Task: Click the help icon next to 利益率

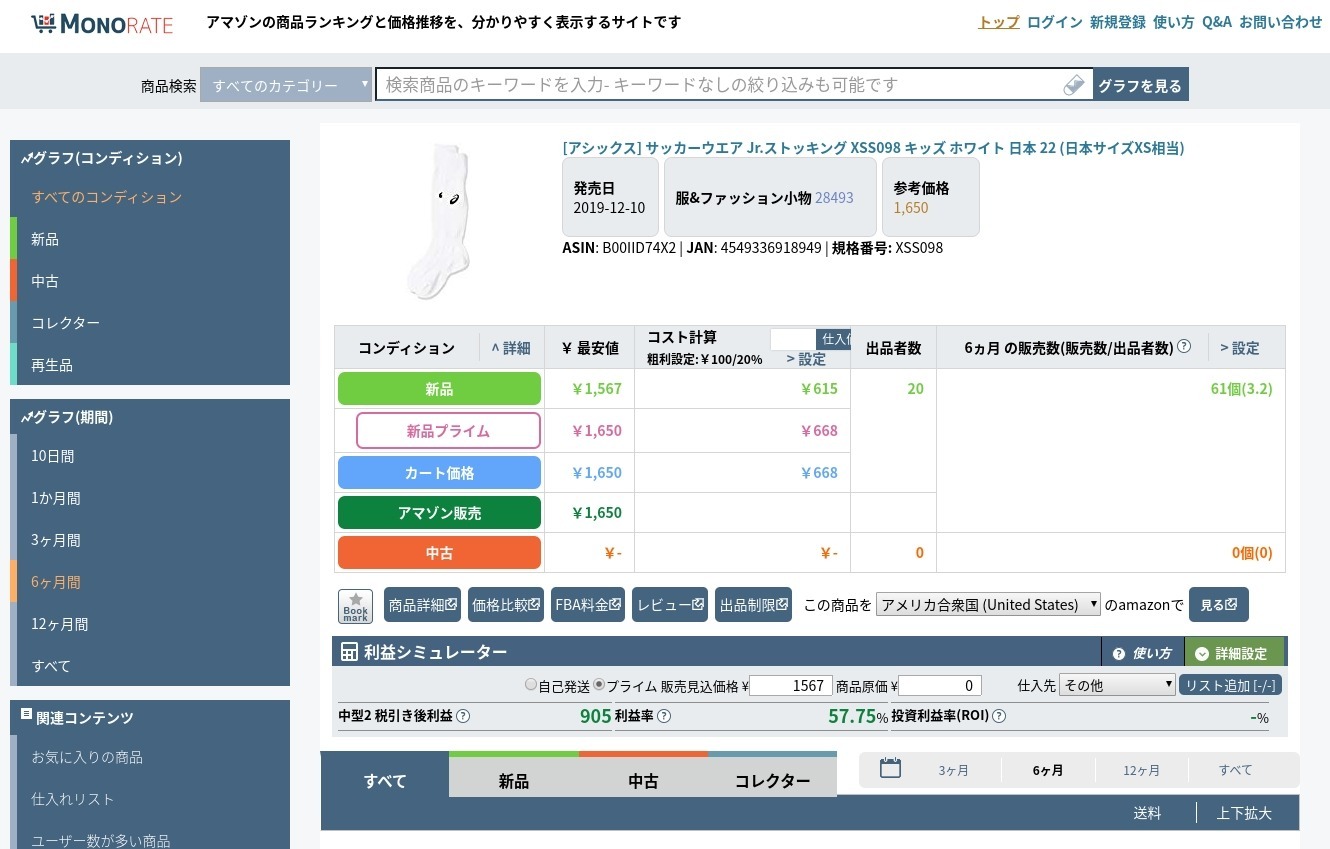Action: [x=664, y=716]
